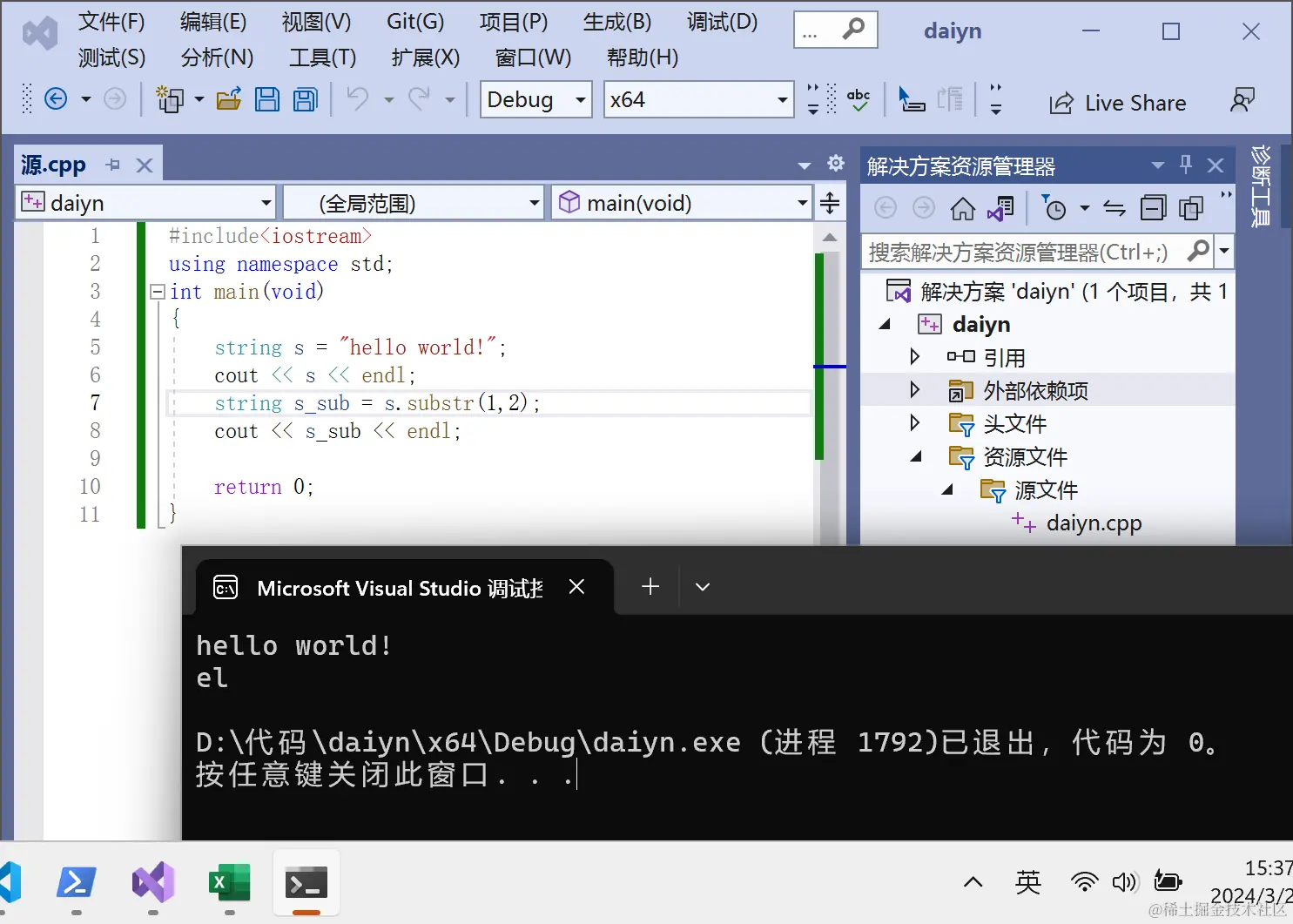Open the 编辑(E) menu
1293x924 pixels.
pyautogui.click(x=213, y=22)
